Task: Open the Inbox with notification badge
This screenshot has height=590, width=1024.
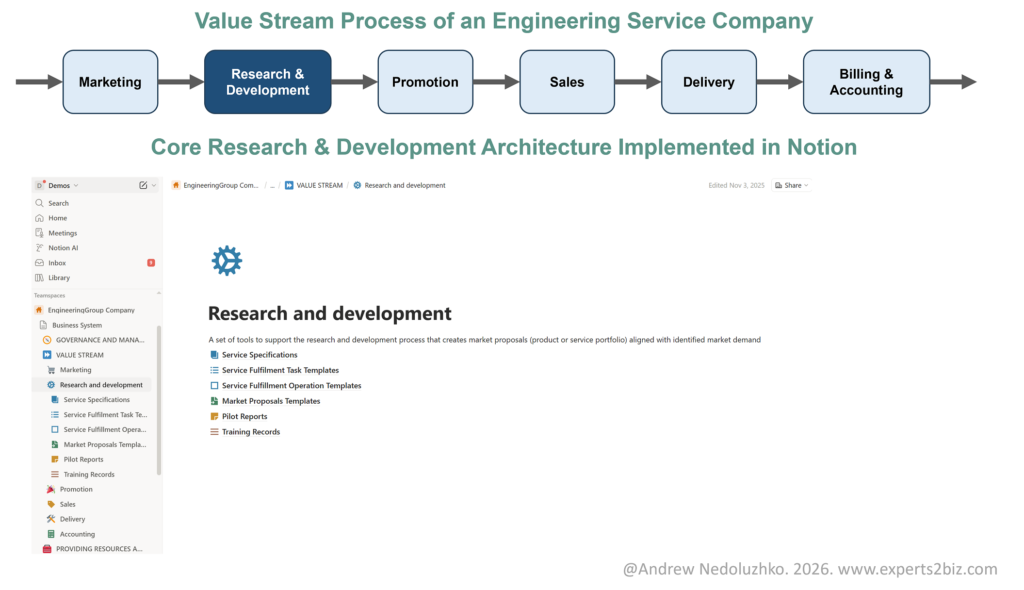Action: coord(57,263)
